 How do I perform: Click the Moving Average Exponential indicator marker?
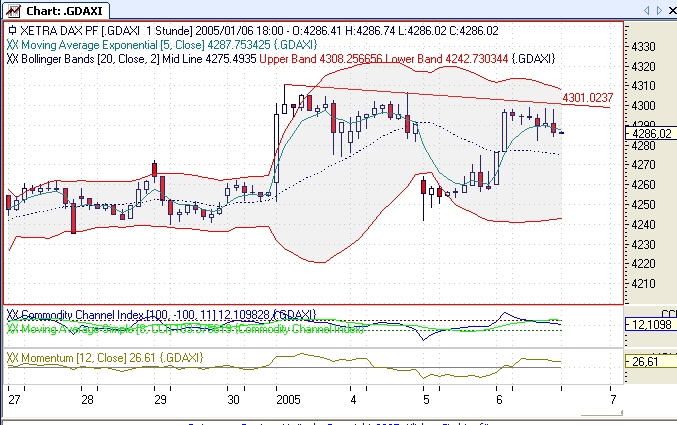tap(12, 45)
